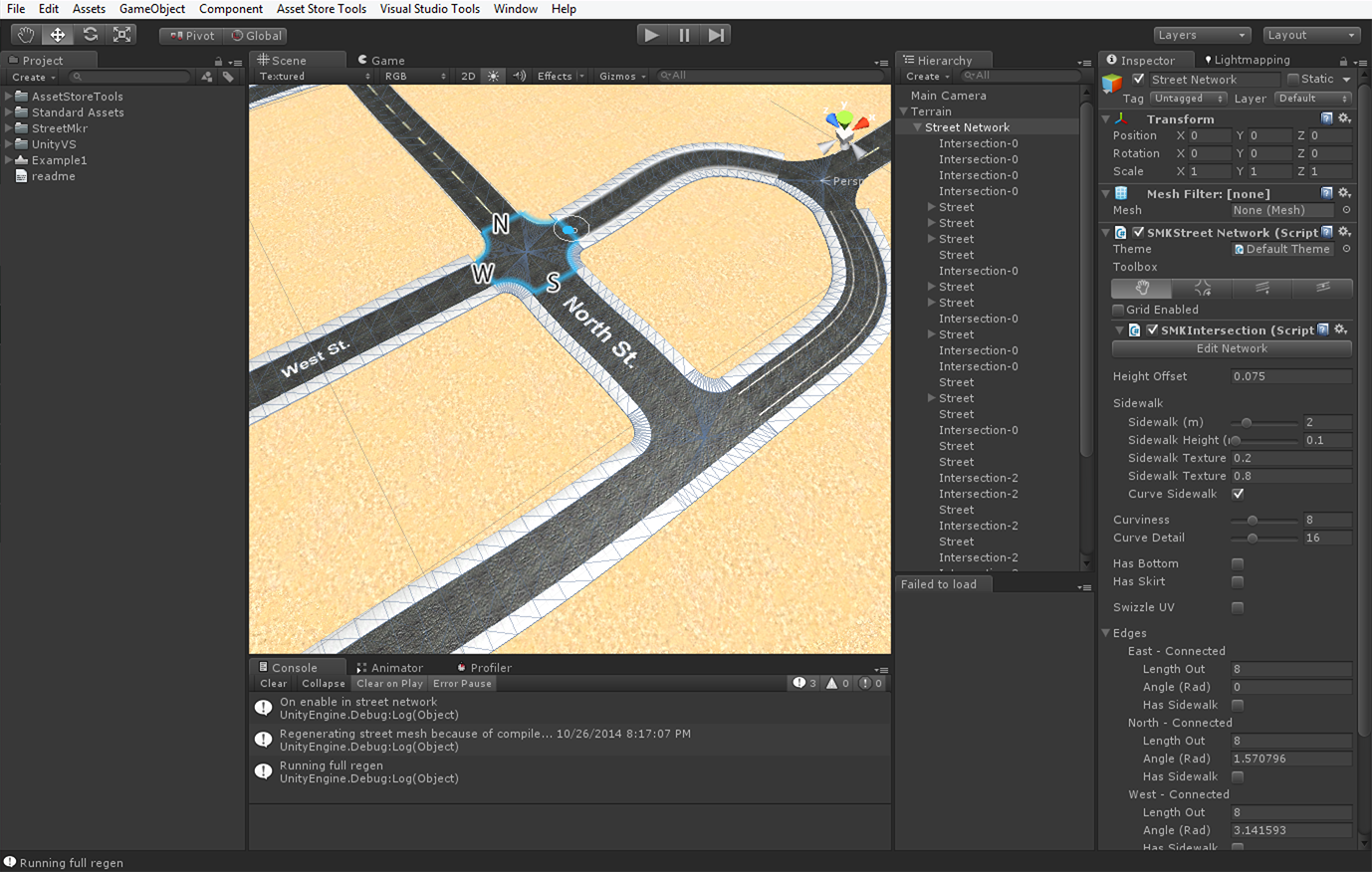Open Textured draw mode dropdown

pyautogui.click(x=315, y=76)
